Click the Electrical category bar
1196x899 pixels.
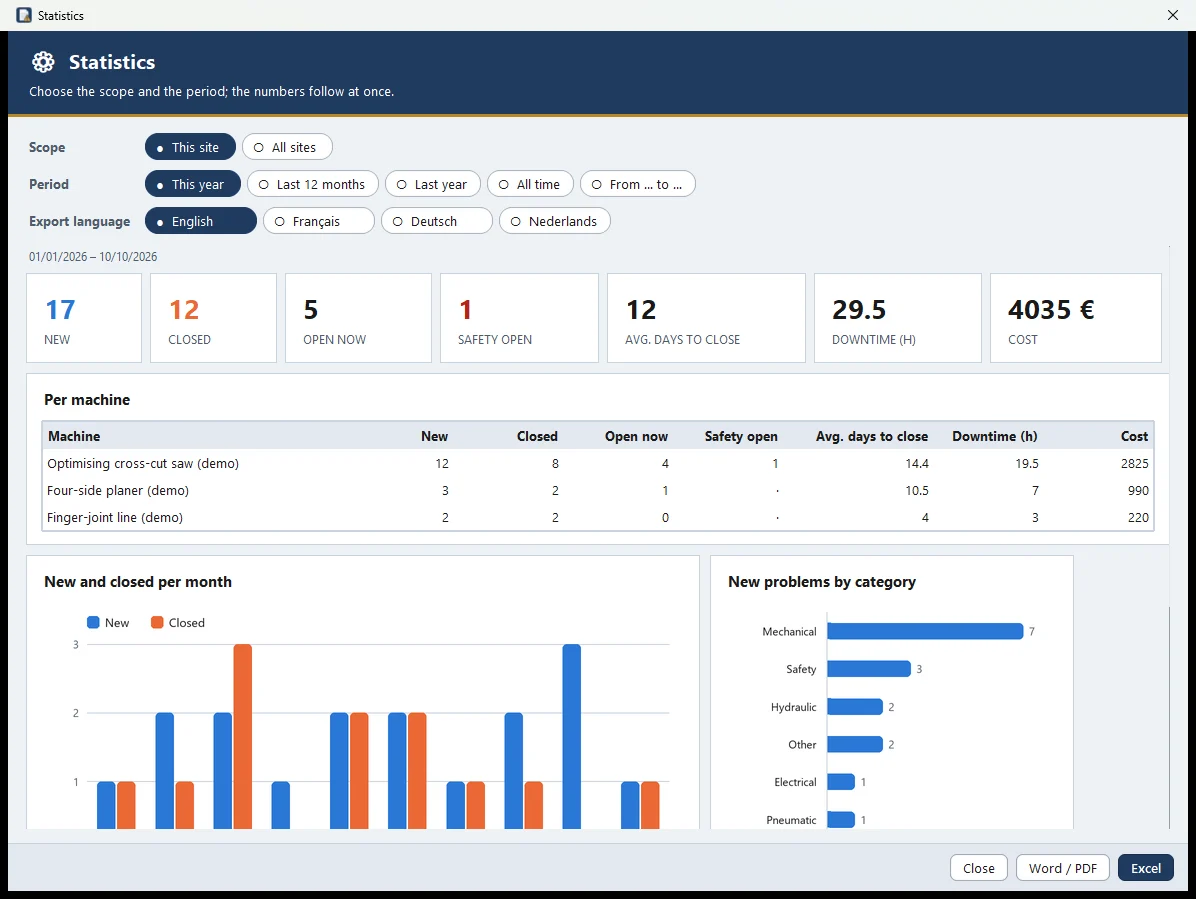(x=841, y=782)
